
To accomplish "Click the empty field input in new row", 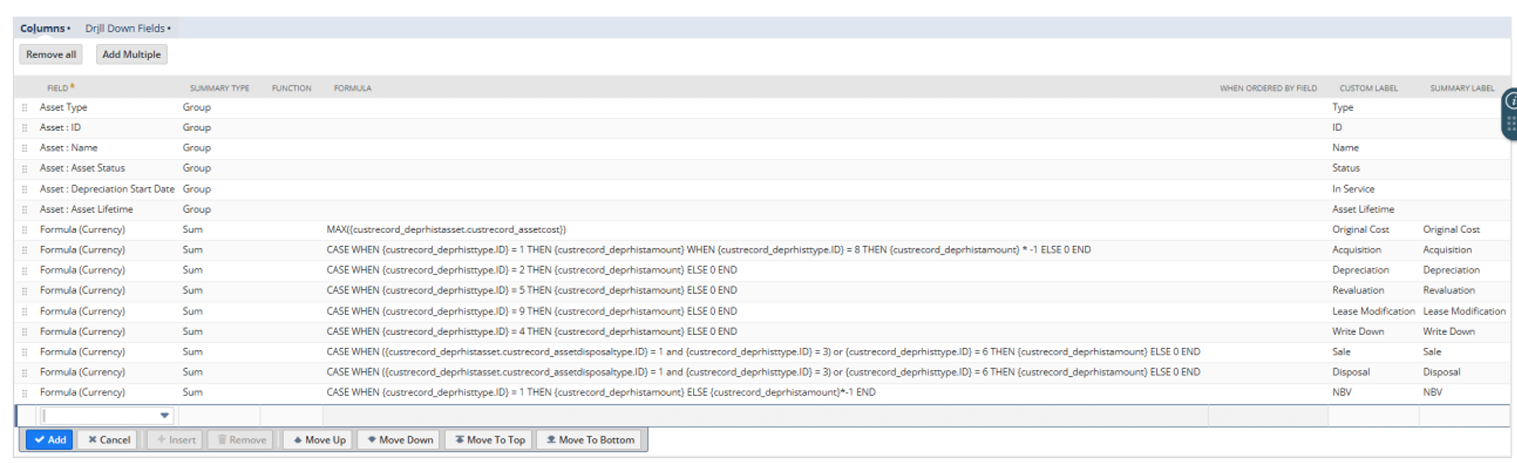I will tap(98, 415).
